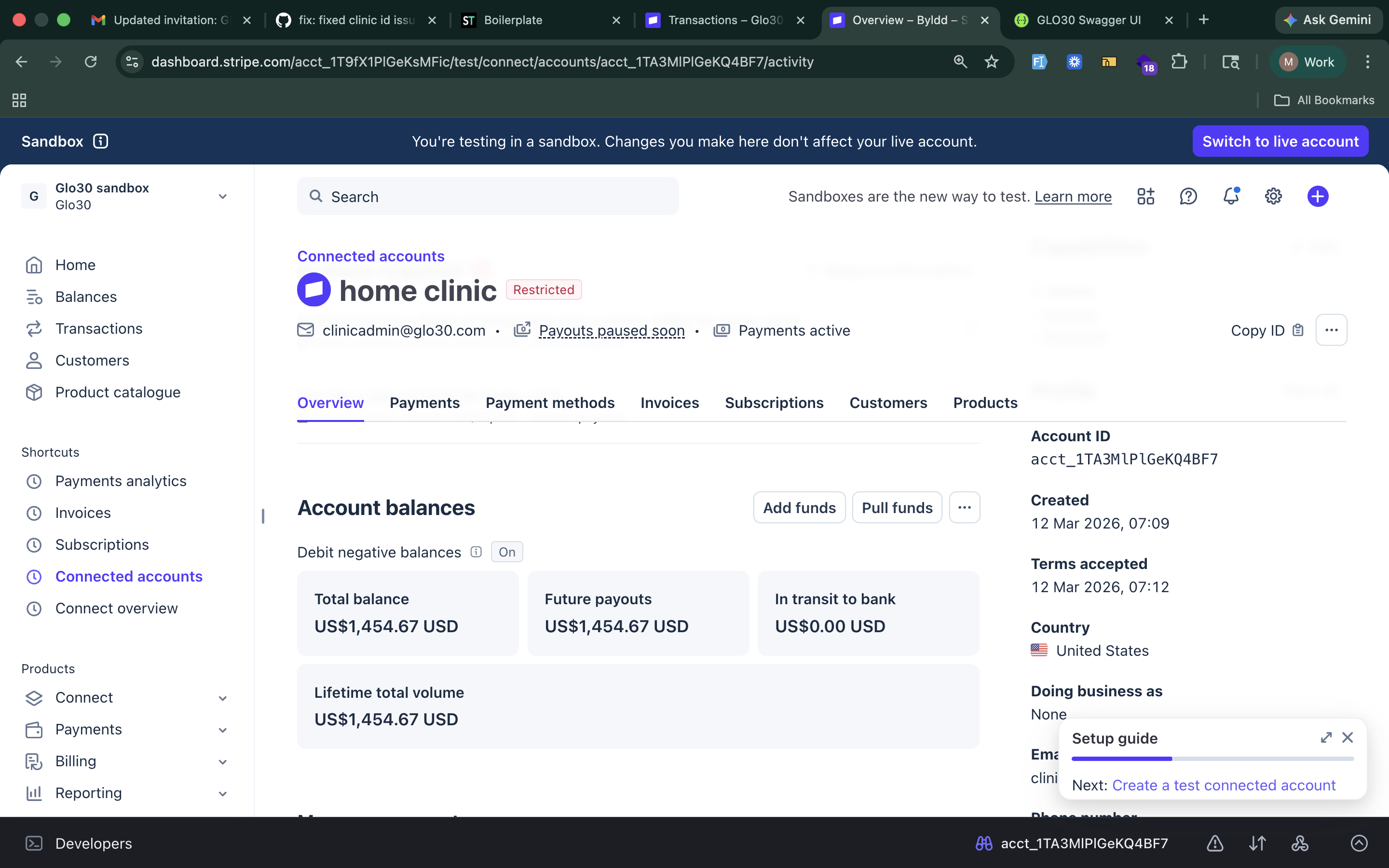
Task: Expand the Connect product section
Action: tap(223, 698)
